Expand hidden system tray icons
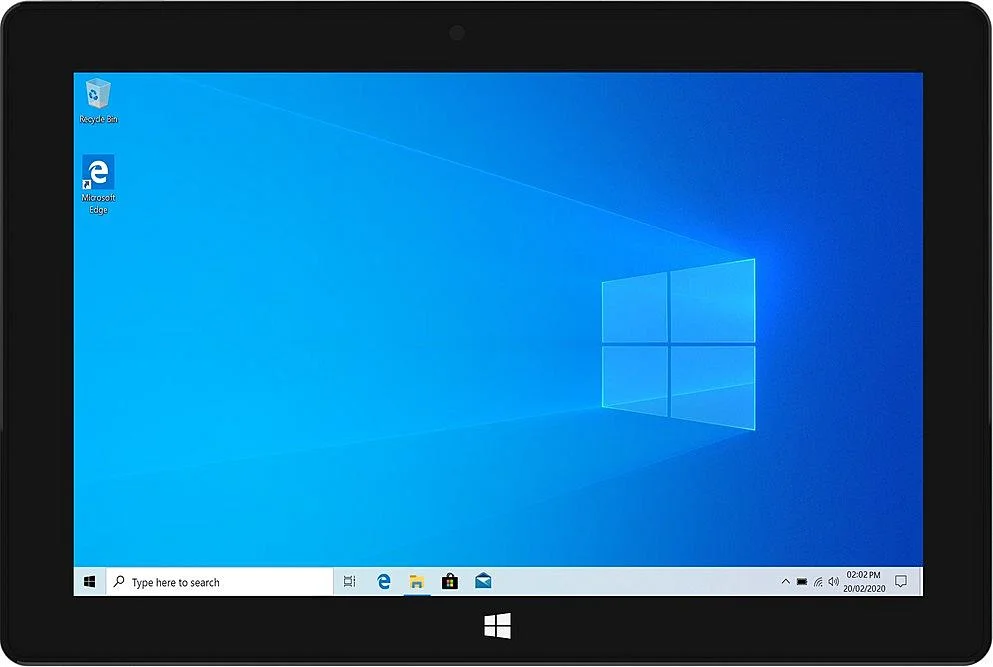993x667 pixels. point(785,581)
